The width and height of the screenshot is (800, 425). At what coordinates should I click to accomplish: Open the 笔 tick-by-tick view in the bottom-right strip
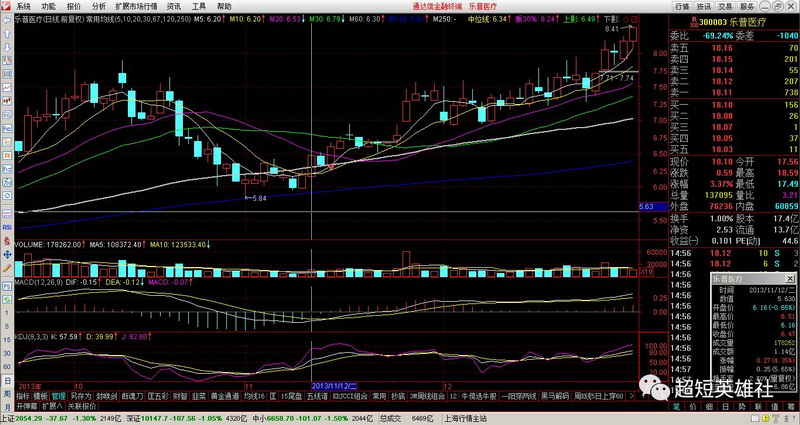676,408
